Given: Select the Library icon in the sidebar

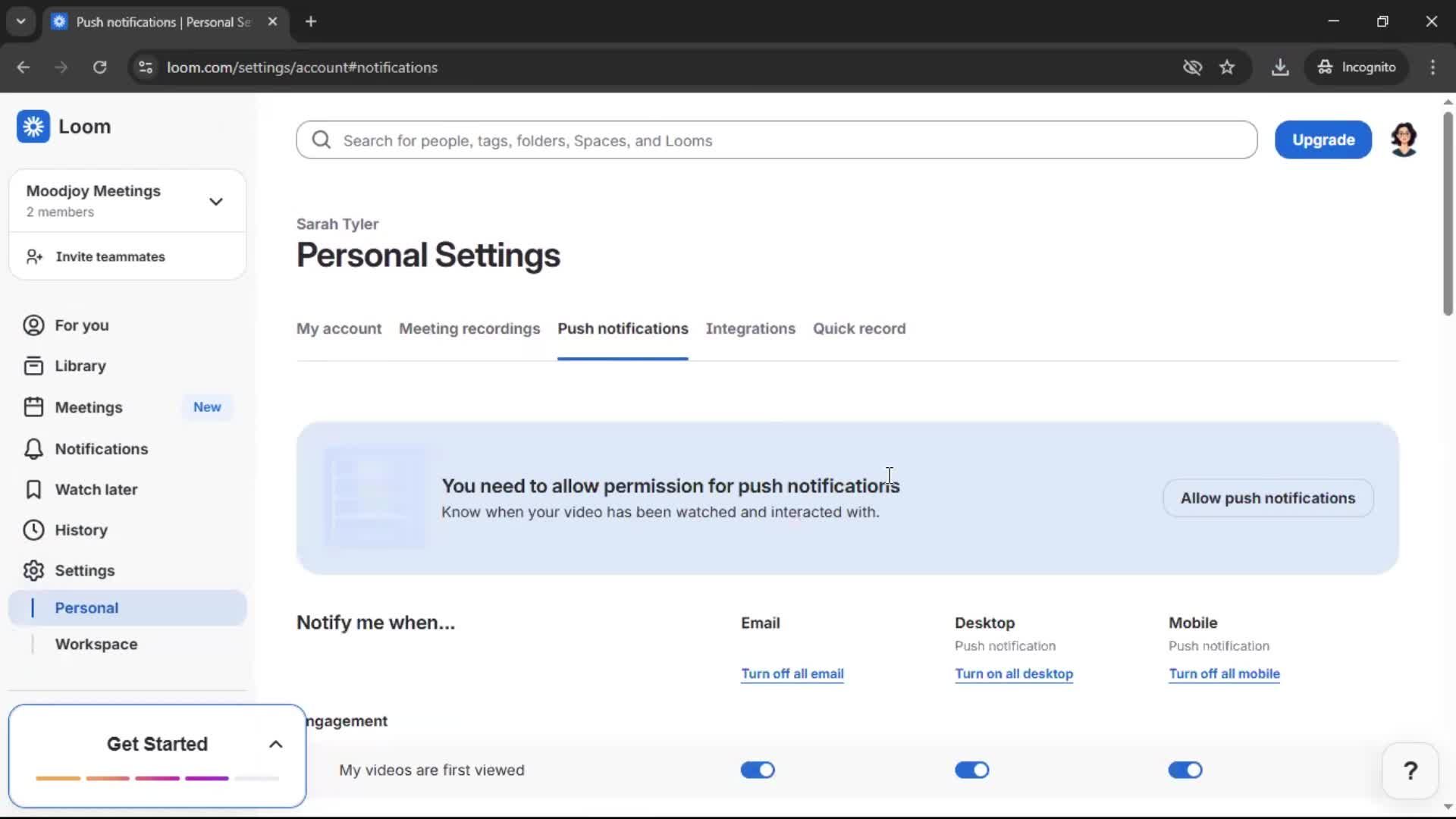Looking at the screenshot, I should coord(33,366).
